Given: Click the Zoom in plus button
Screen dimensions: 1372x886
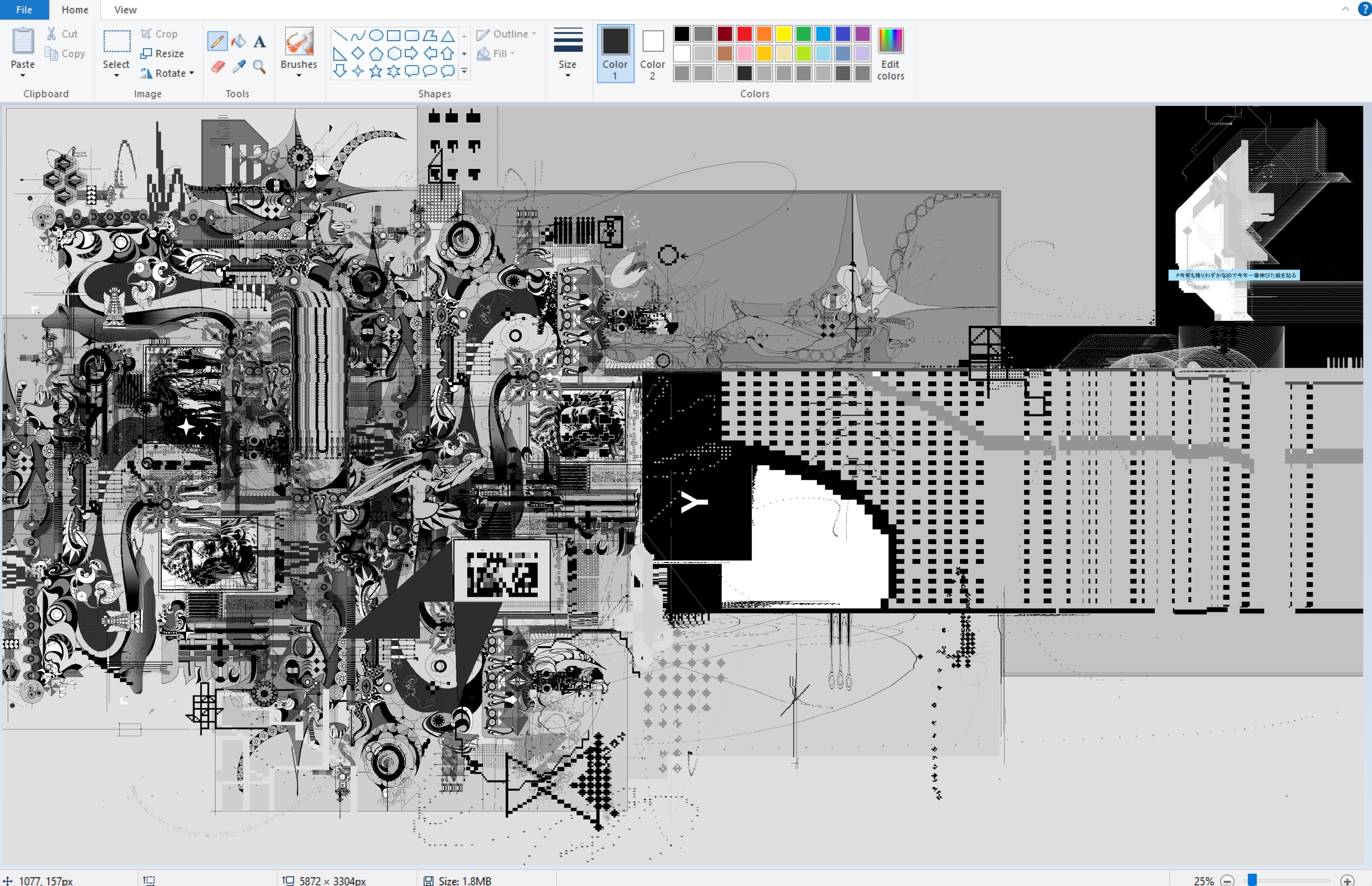Looking at the screenshot, I should click(1347, 880).
